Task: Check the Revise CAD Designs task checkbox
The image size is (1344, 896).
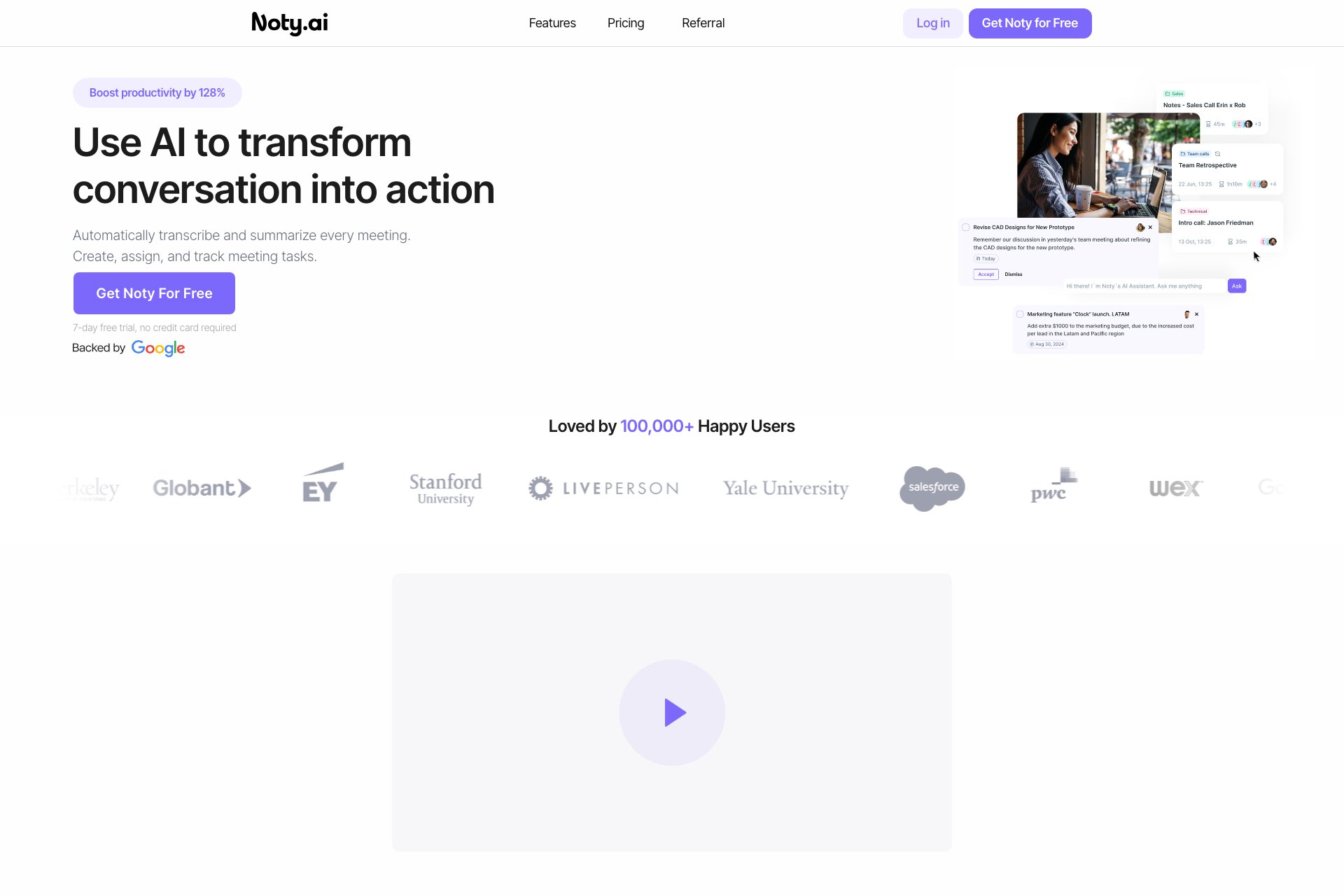Action: (x=966, y=227)
